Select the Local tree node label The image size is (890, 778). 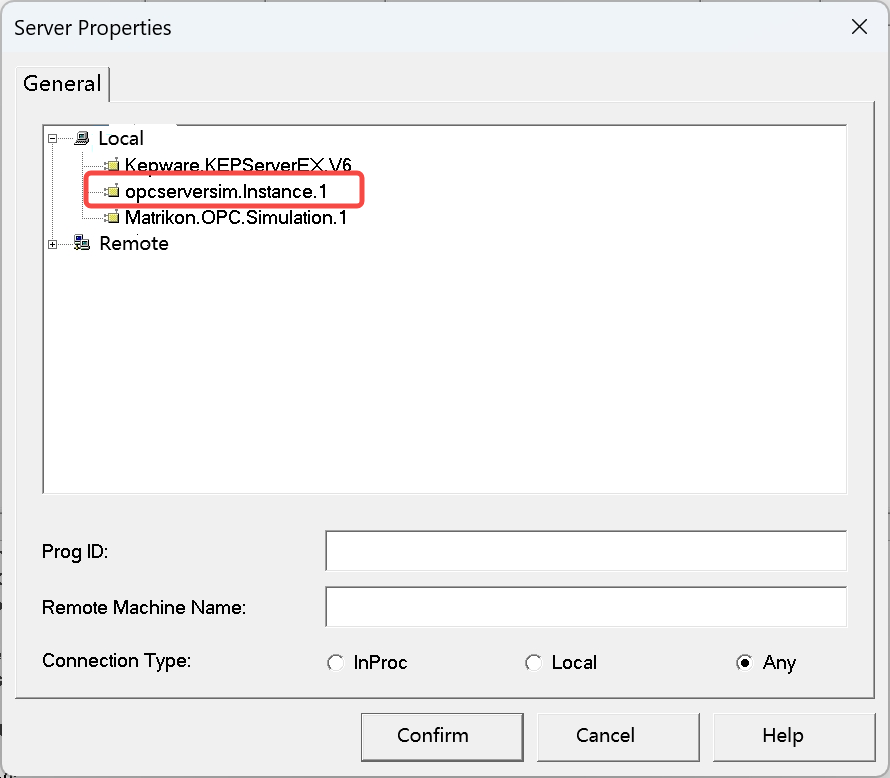pos(121,138)
